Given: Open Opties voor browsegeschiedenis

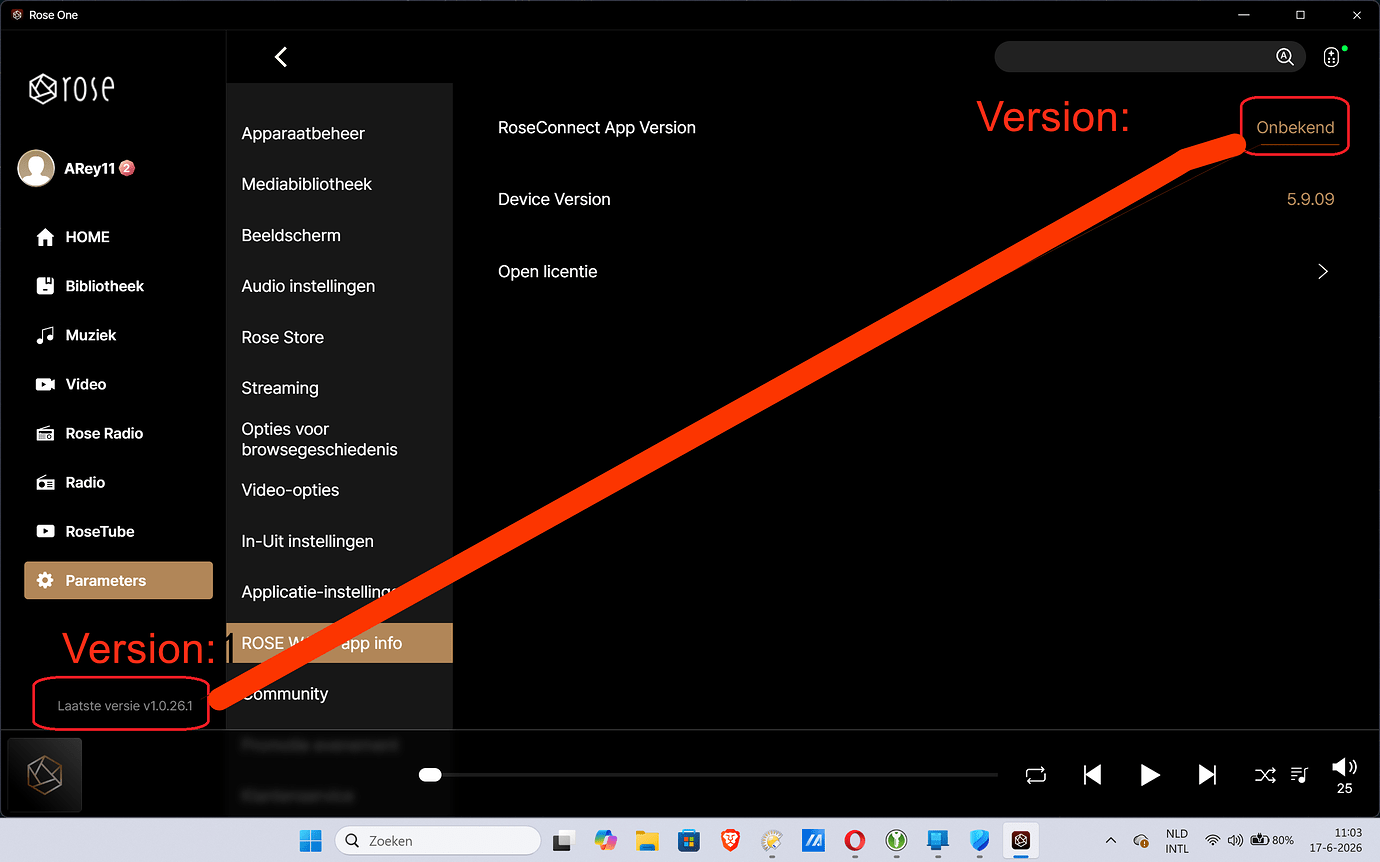Looking at the screenshot, I should [x=319, y=439].
